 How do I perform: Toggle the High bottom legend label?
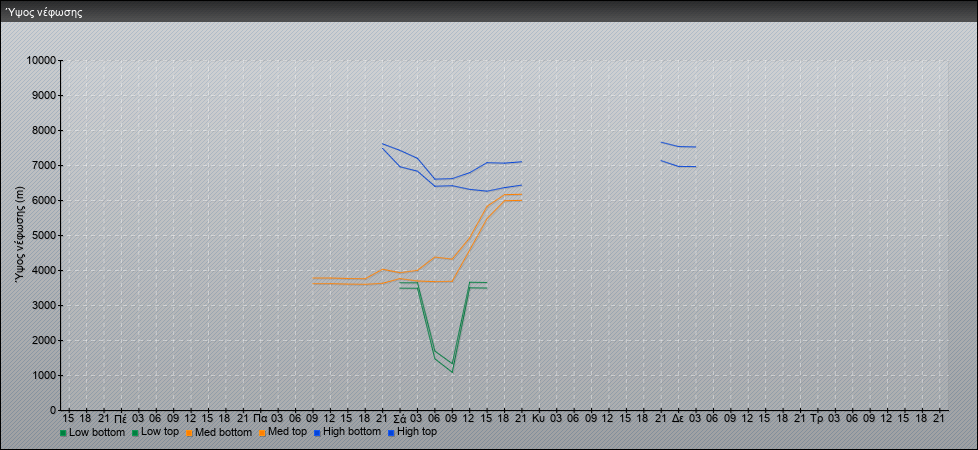pos(351,432)
